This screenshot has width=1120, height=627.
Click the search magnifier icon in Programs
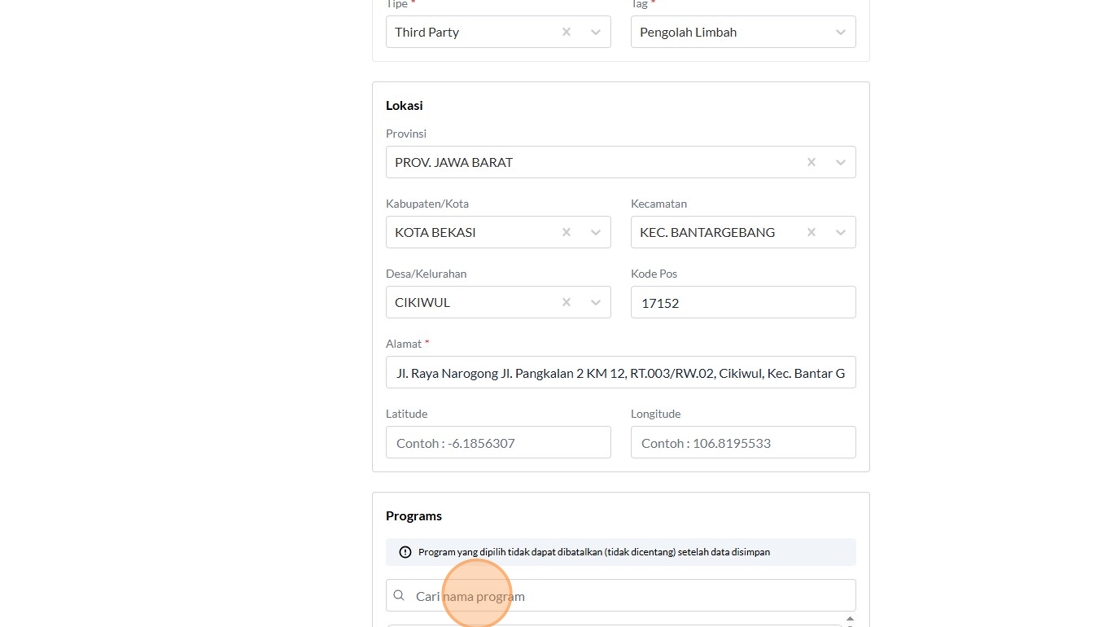[399, 596]
